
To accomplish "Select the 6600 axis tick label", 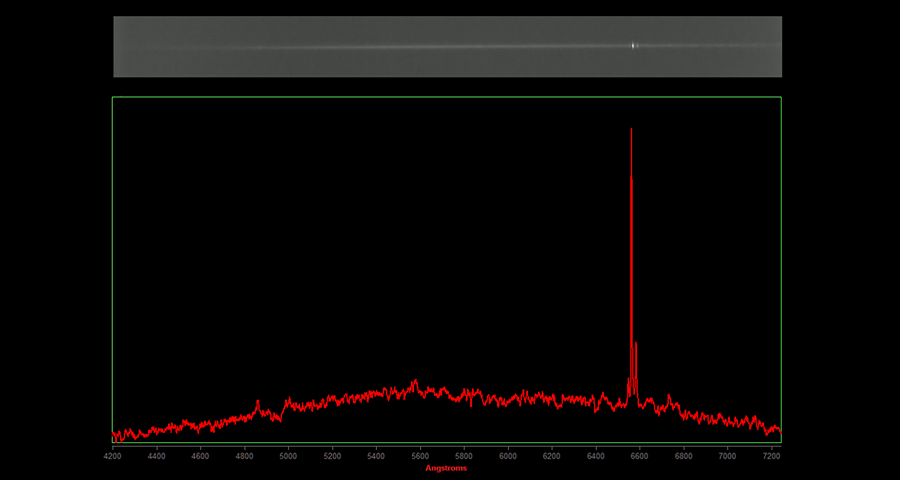I will pos(640,456).
